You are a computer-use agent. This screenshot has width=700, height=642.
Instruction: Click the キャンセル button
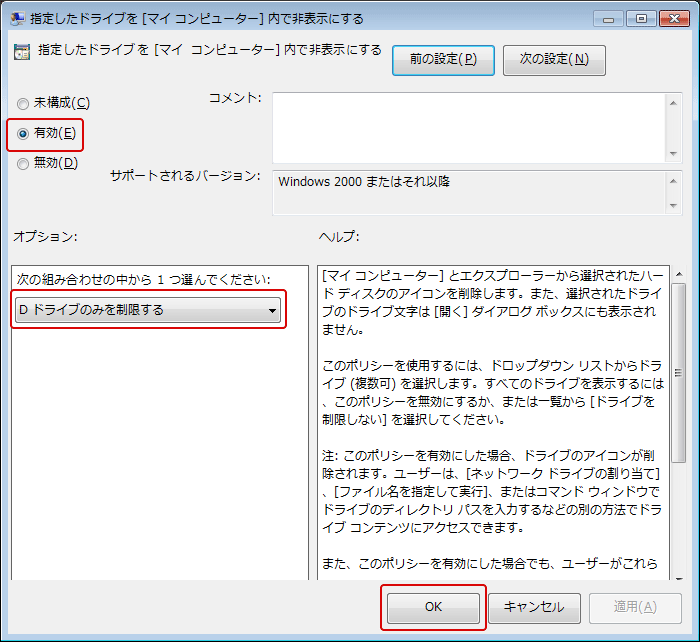click(534, 607)
